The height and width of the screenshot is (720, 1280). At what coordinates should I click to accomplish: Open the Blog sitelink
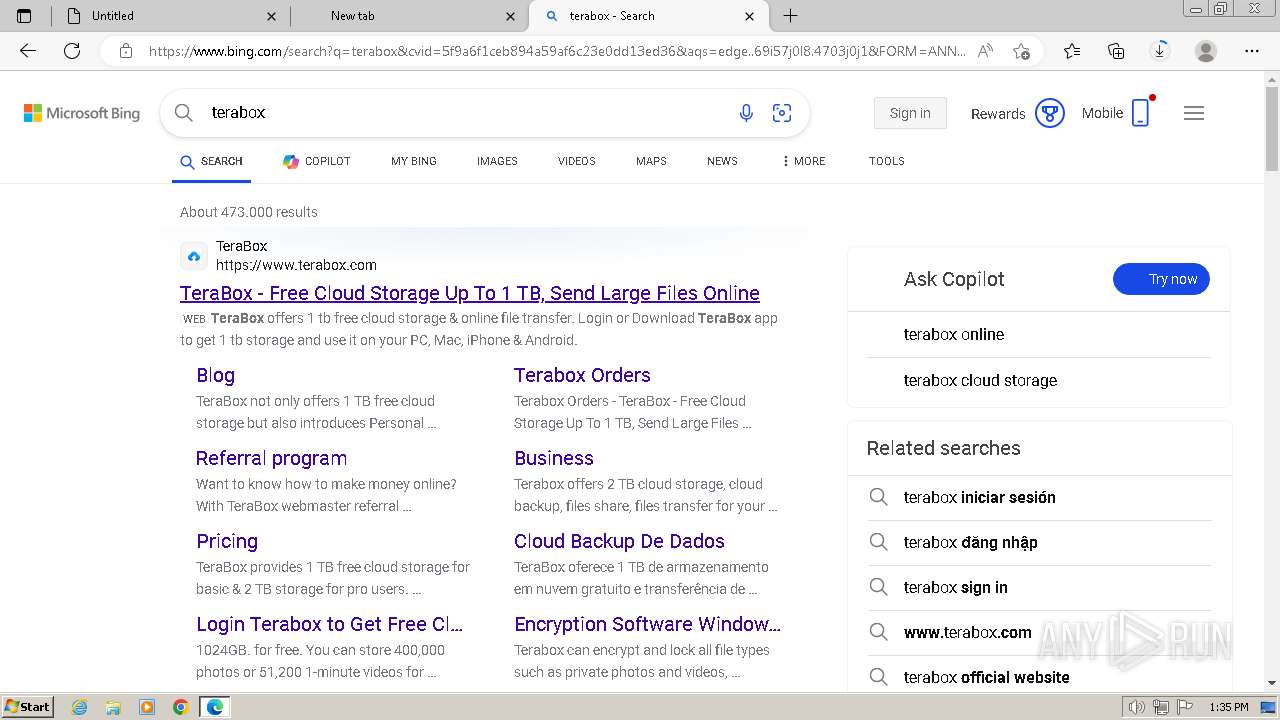point(215,375)
